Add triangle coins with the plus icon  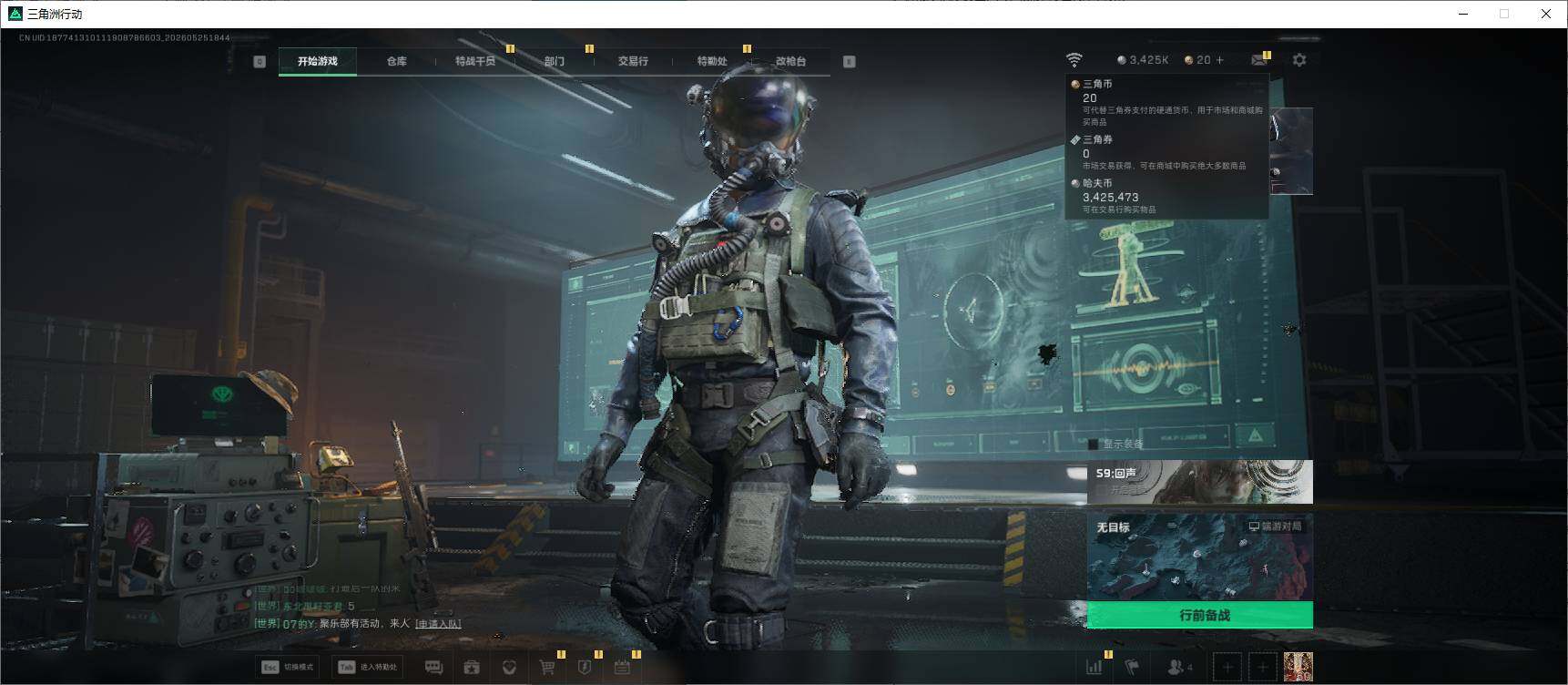1220,60
